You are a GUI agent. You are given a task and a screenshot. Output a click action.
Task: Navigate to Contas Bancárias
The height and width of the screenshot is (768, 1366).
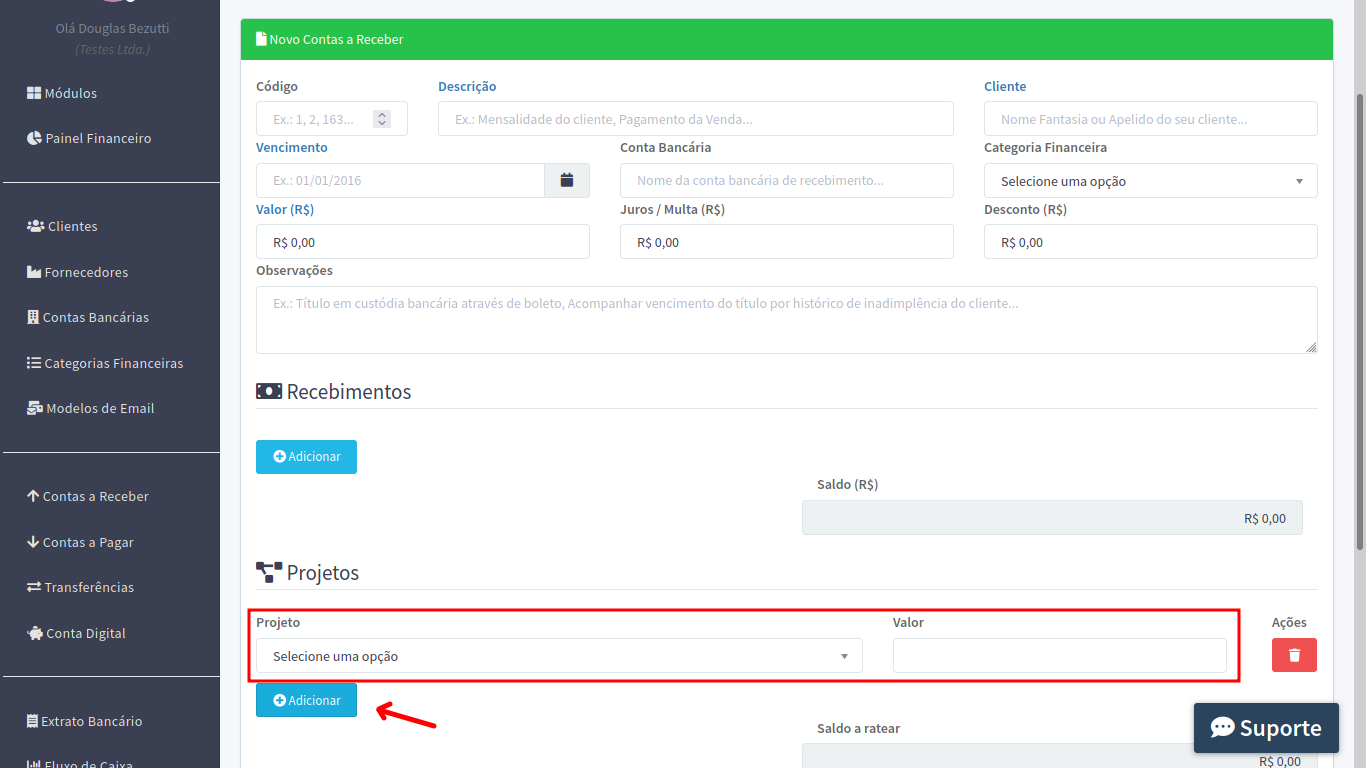[88, 317]
